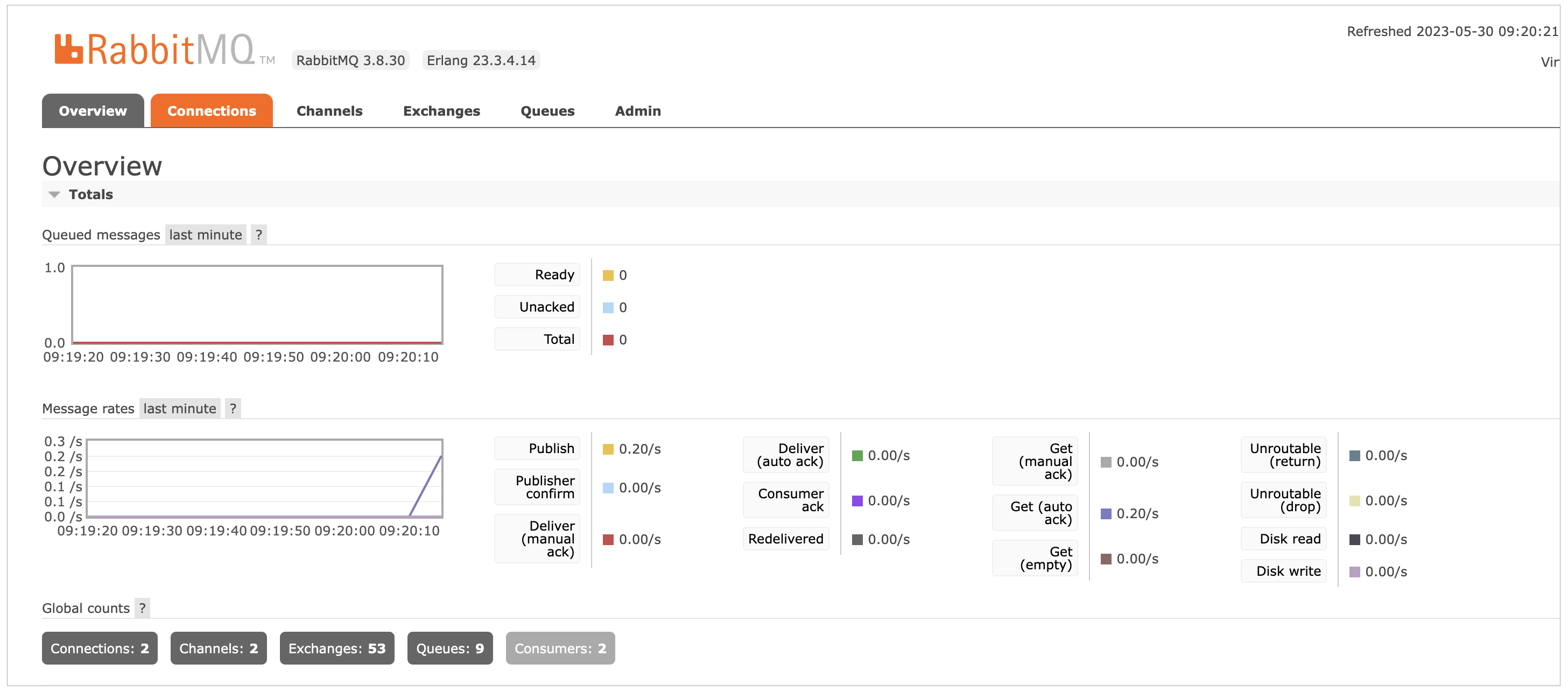Click the purple Consumer ack color swatch

857,501
